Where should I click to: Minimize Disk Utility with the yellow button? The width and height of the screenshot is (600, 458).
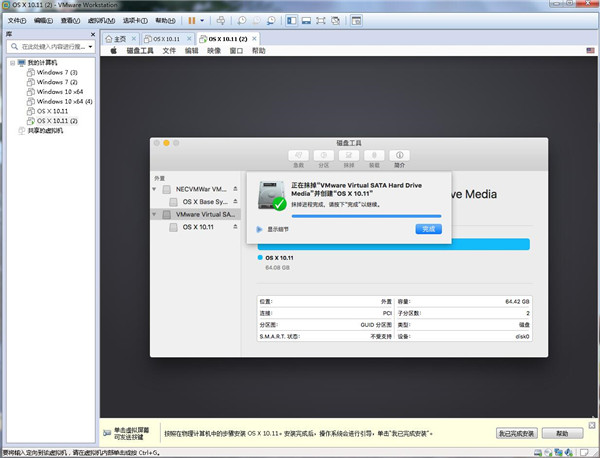pyautogui.click(x=166, y=143)
